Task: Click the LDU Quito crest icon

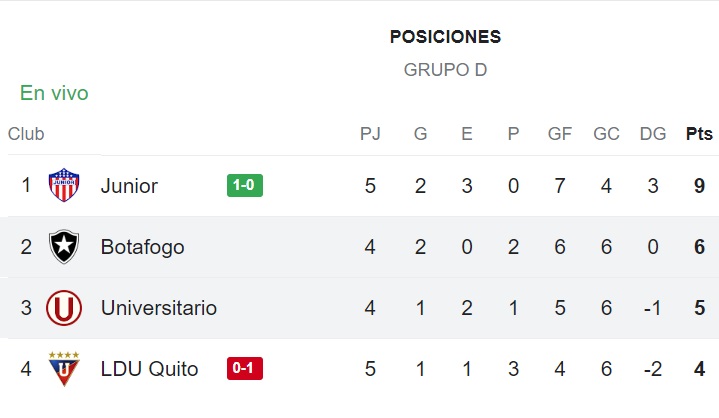Action: pyautogui.click(x=64, y=369)
